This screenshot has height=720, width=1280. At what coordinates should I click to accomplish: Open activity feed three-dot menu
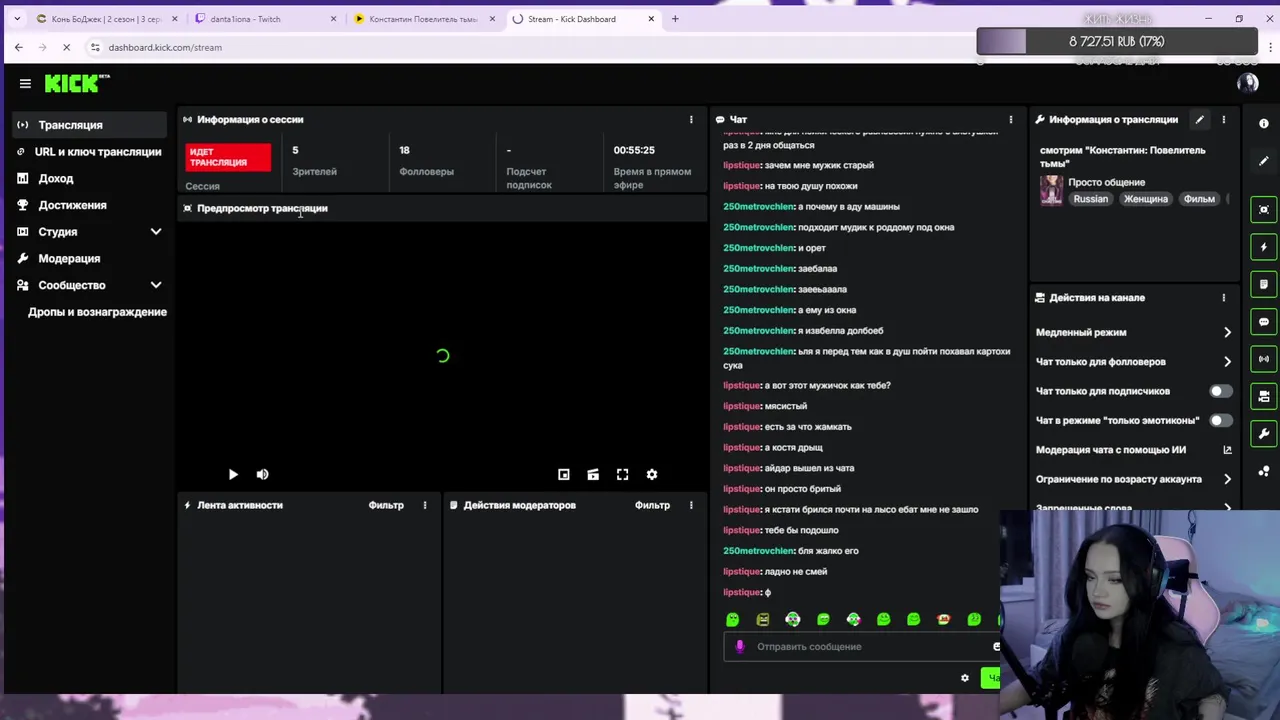point(425,505)
